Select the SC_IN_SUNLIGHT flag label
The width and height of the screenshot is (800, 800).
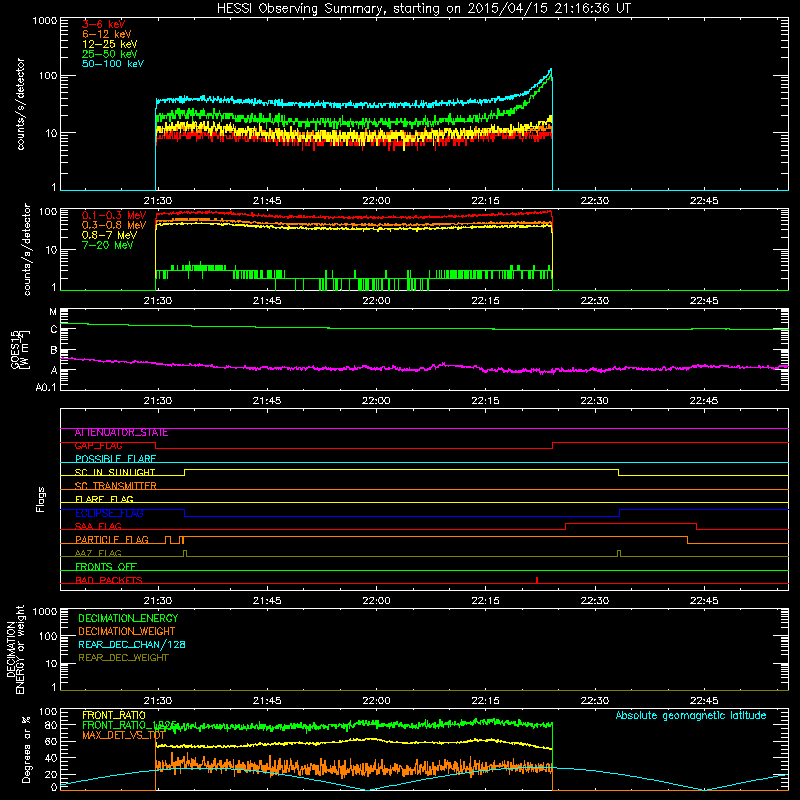click(115, 472)
